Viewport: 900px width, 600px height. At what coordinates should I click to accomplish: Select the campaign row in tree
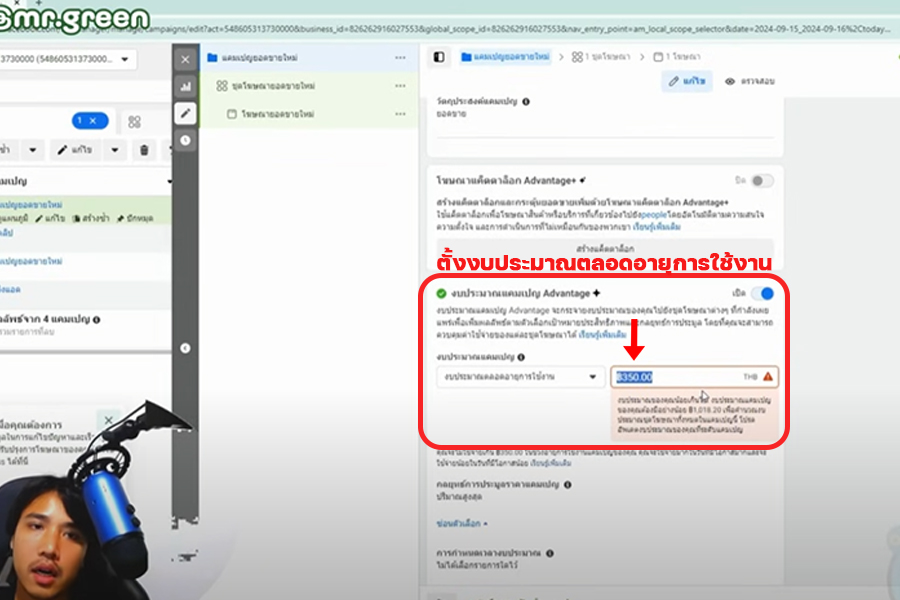[x=309, y=57]
